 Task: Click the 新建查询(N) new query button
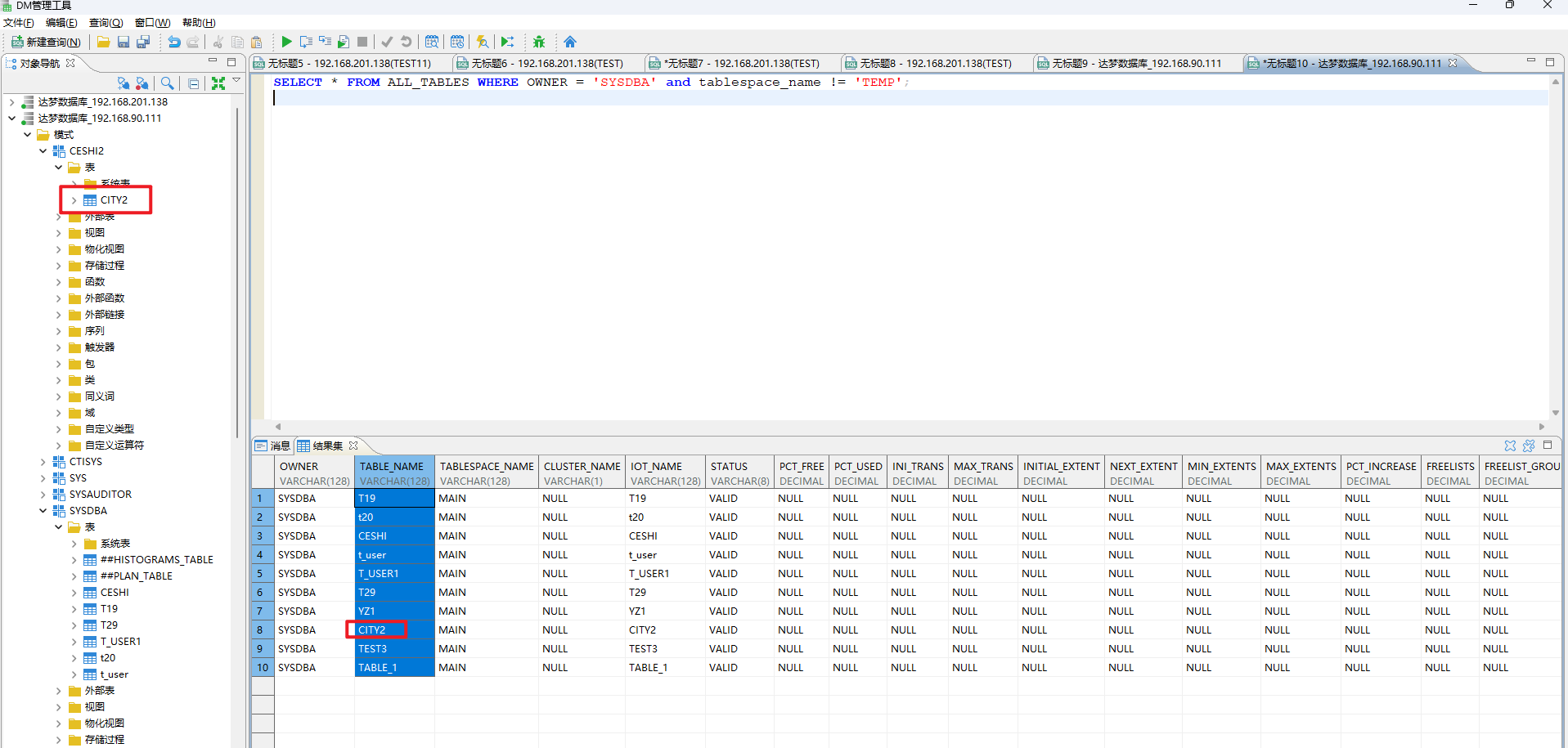click(x=47, y=42)
